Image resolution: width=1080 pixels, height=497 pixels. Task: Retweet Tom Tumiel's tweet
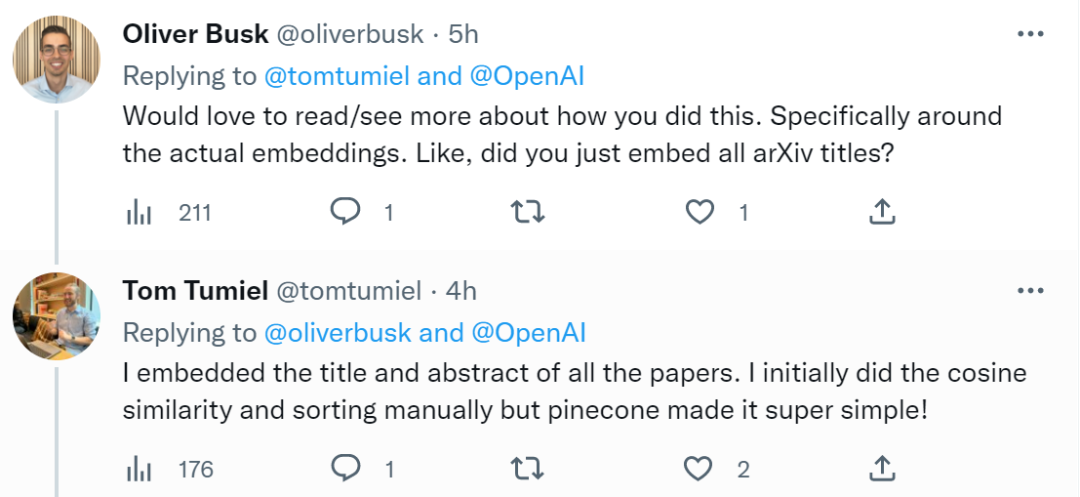(x=525, y=468)
